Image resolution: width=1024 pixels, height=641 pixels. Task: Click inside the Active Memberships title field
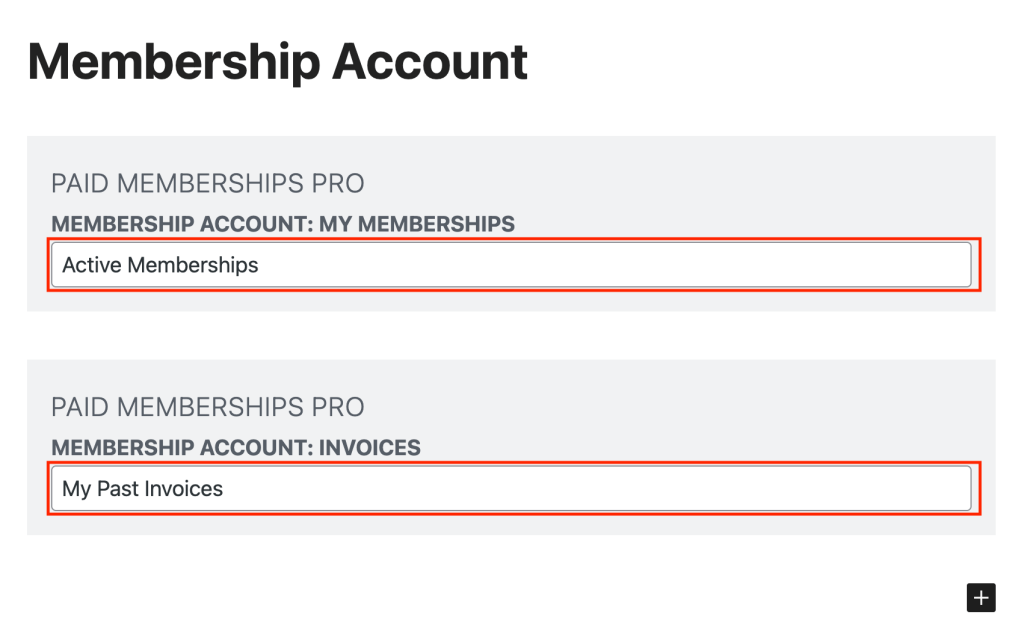512,264
